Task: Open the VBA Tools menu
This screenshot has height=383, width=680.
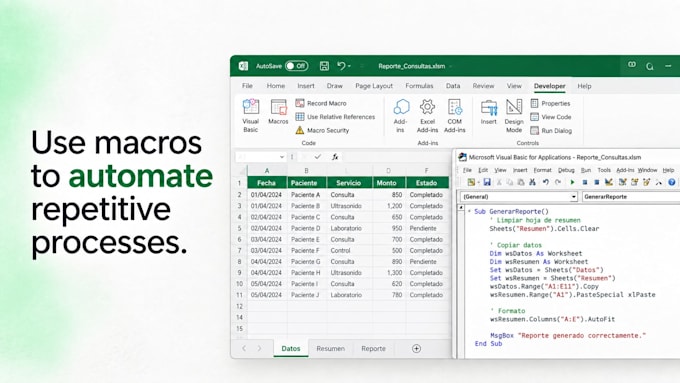Action: pyautogui.click(x=604, y=170)
